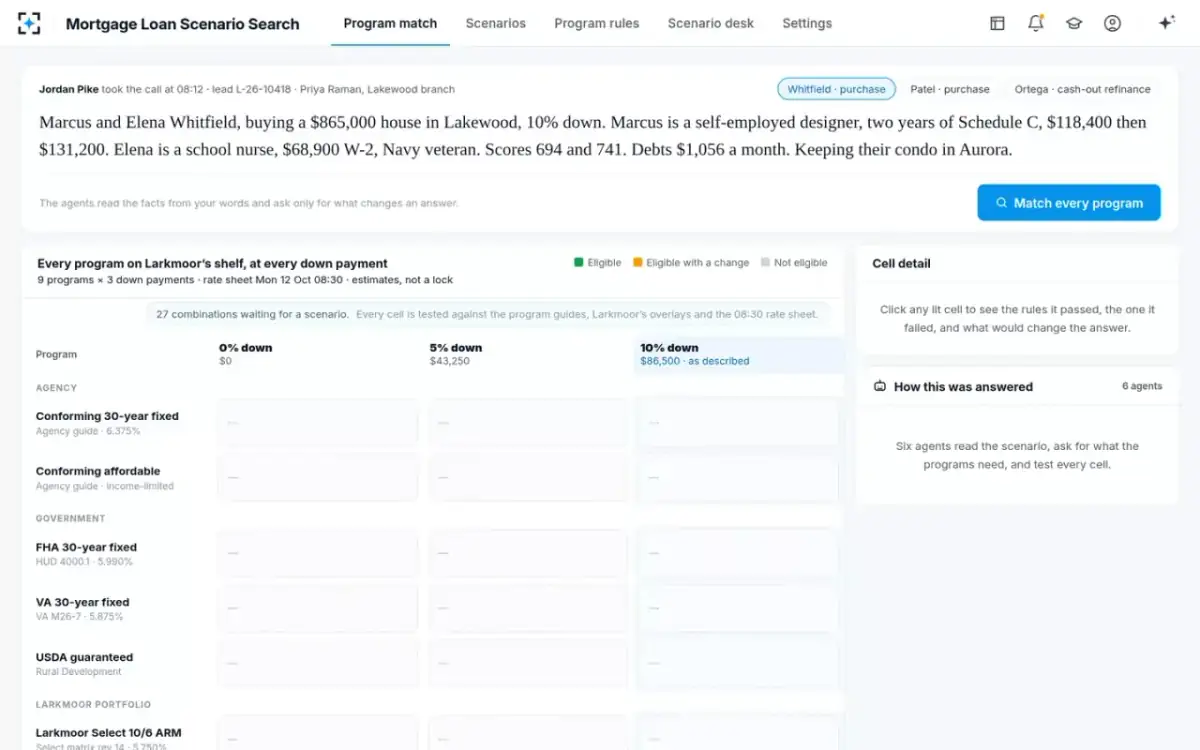Click FHA 30-year fixed 5% down cell
Viewport: 1200px width, 750px height.
[x=528, y=554]
